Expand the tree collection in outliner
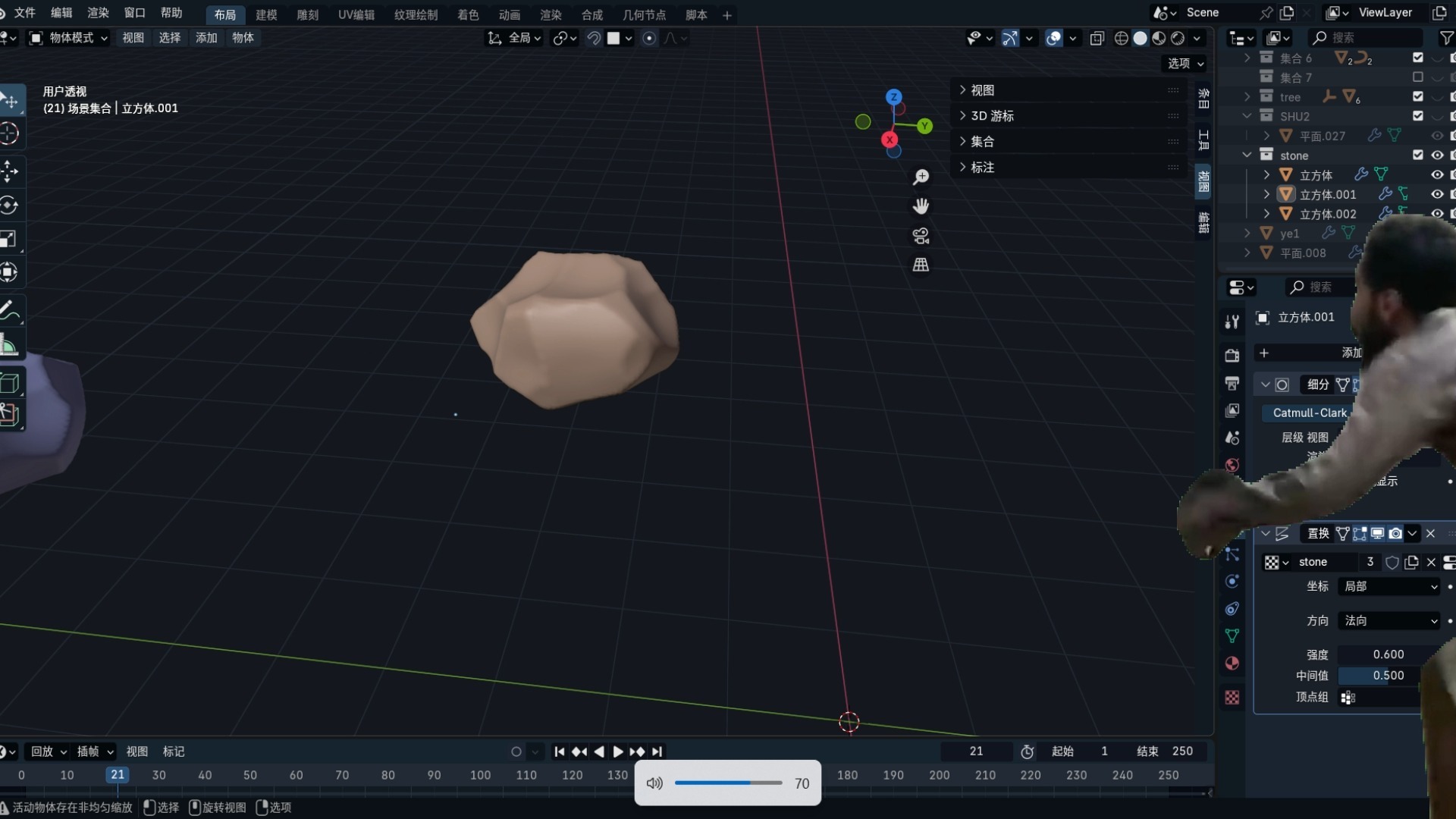The height and width of the screenshot is (819, 1456). click(1247, 96)
